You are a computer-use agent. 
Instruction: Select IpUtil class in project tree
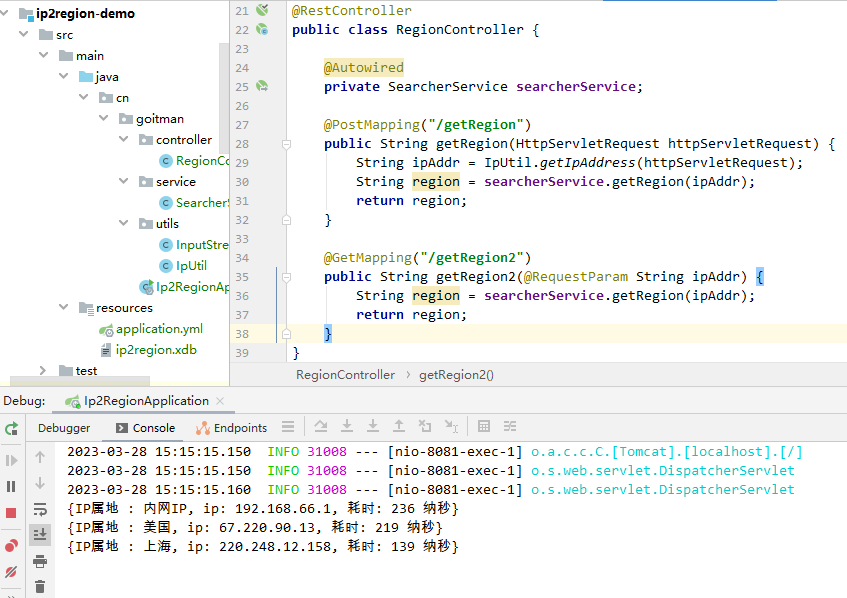pyautogui.click(x=191, y=266)
